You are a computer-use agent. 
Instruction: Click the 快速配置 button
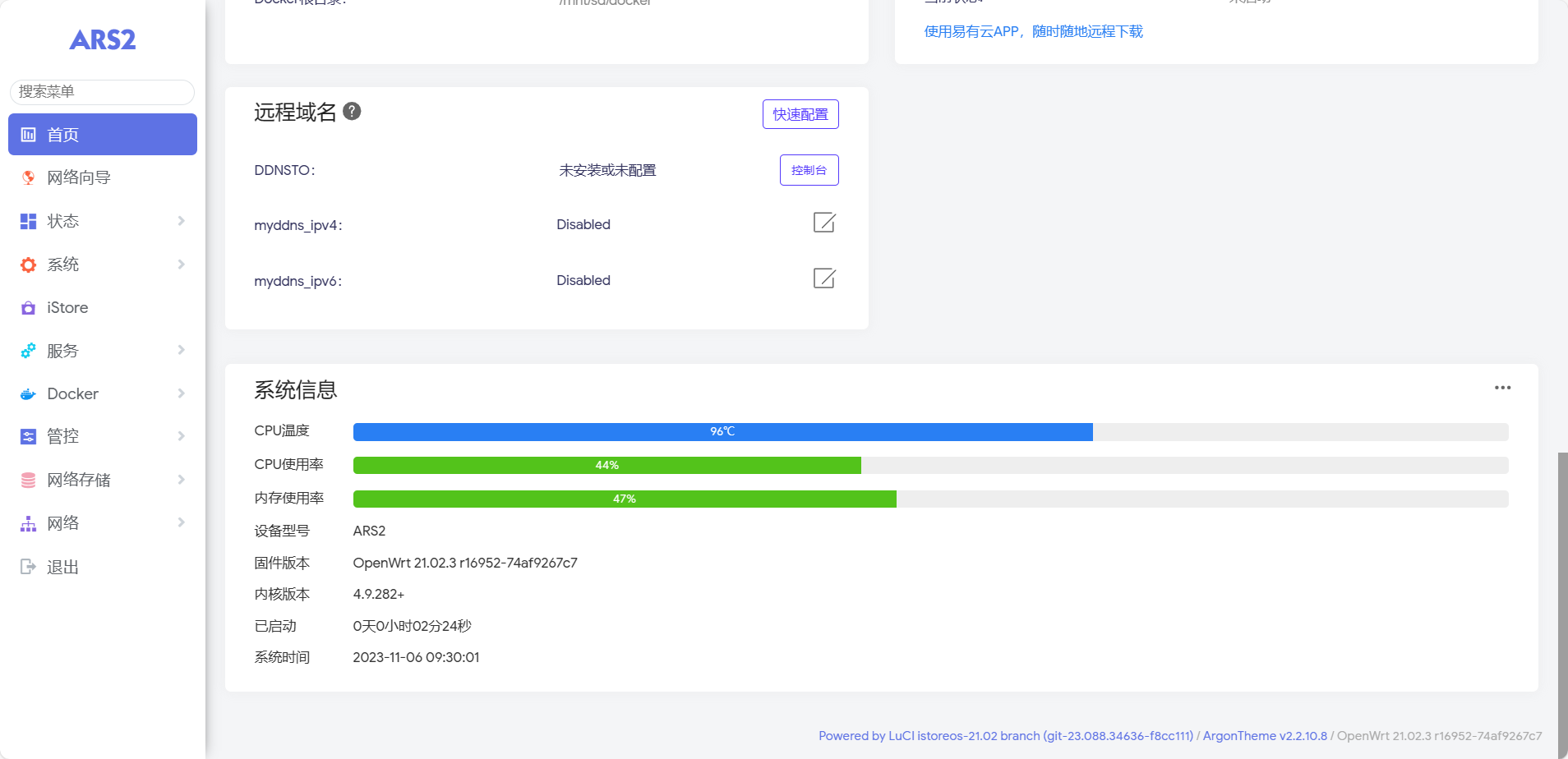800,114
